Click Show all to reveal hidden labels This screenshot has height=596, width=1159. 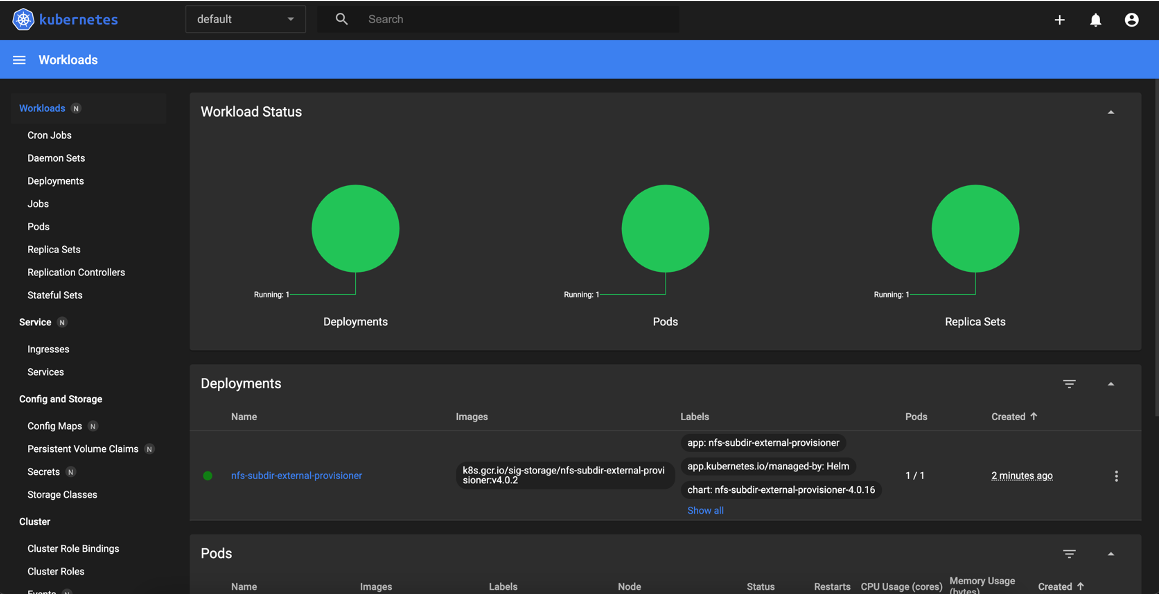[705, 510]
